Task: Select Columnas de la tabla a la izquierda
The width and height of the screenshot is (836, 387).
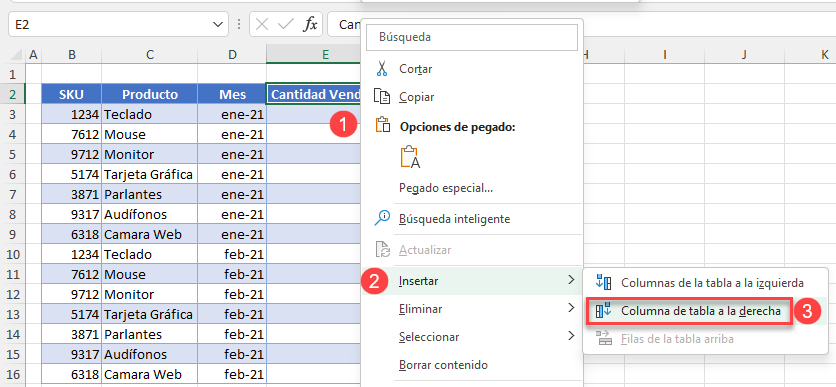Action: 712,283
